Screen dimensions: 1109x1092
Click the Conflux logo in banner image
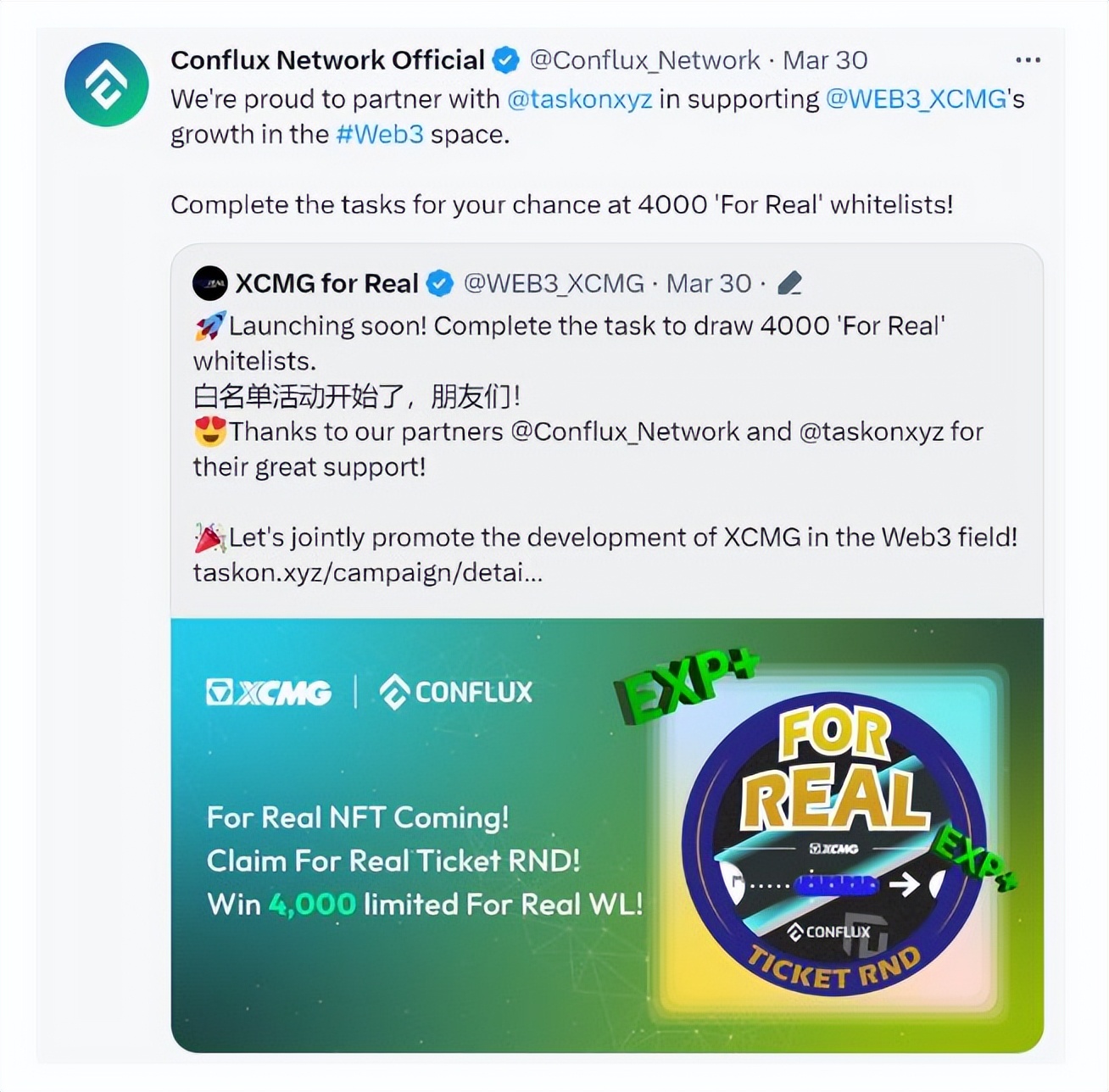coord(456,692)
